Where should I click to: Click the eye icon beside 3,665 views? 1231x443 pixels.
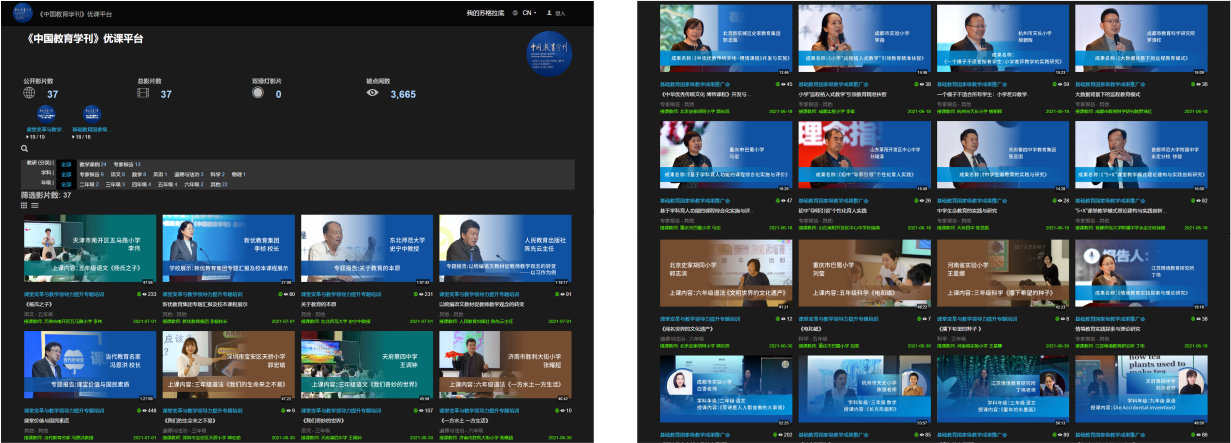(373, 93)
